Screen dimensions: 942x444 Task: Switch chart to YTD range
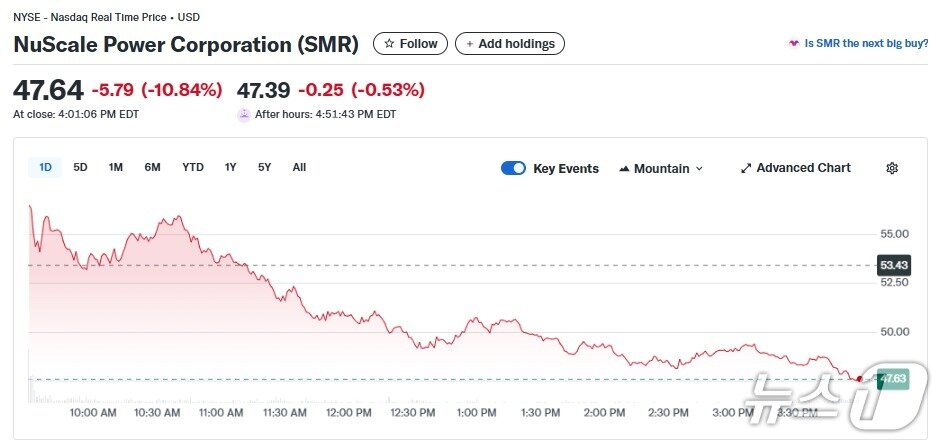click(x=193, y=167)
